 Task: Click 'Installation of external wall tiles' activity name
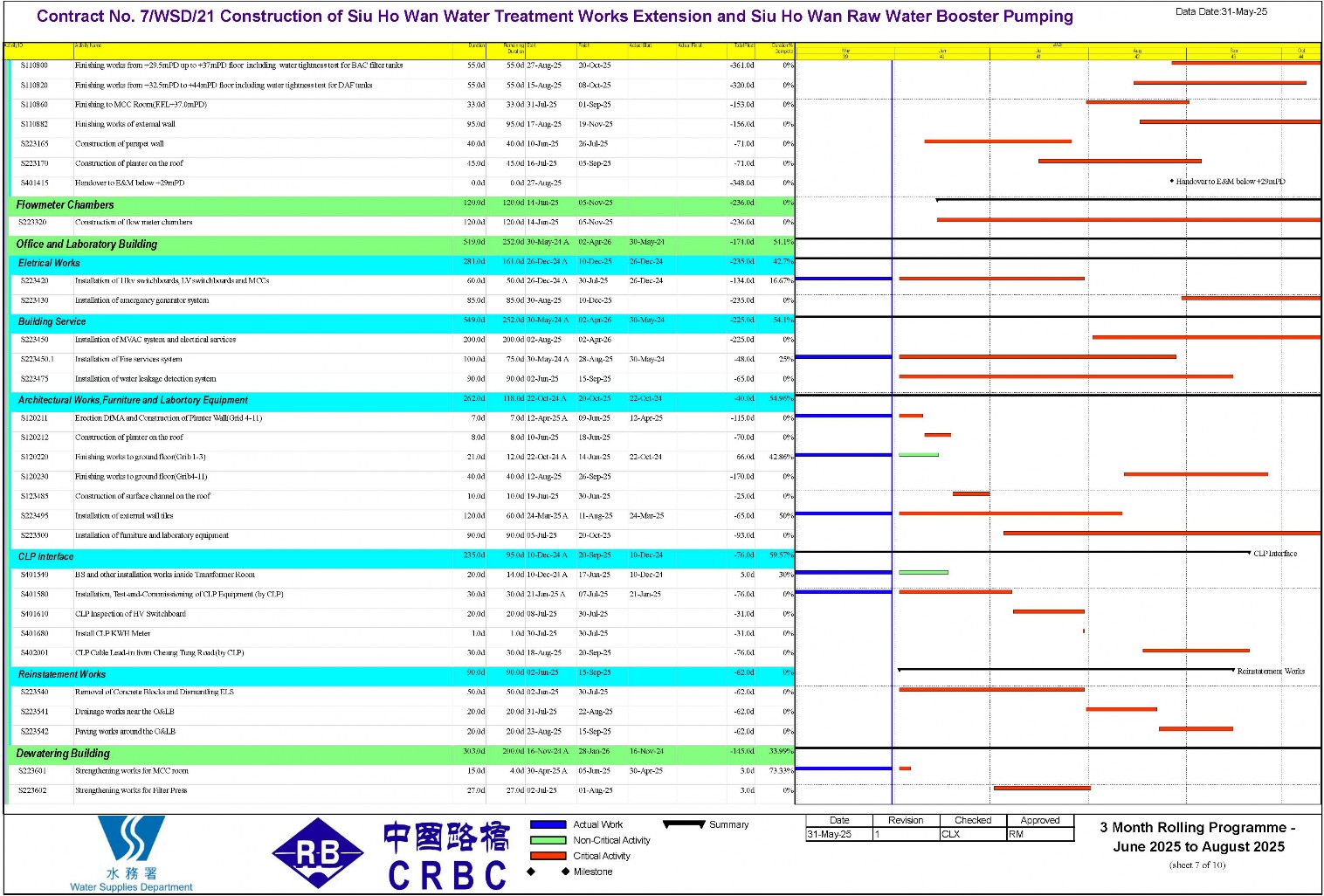124,516
